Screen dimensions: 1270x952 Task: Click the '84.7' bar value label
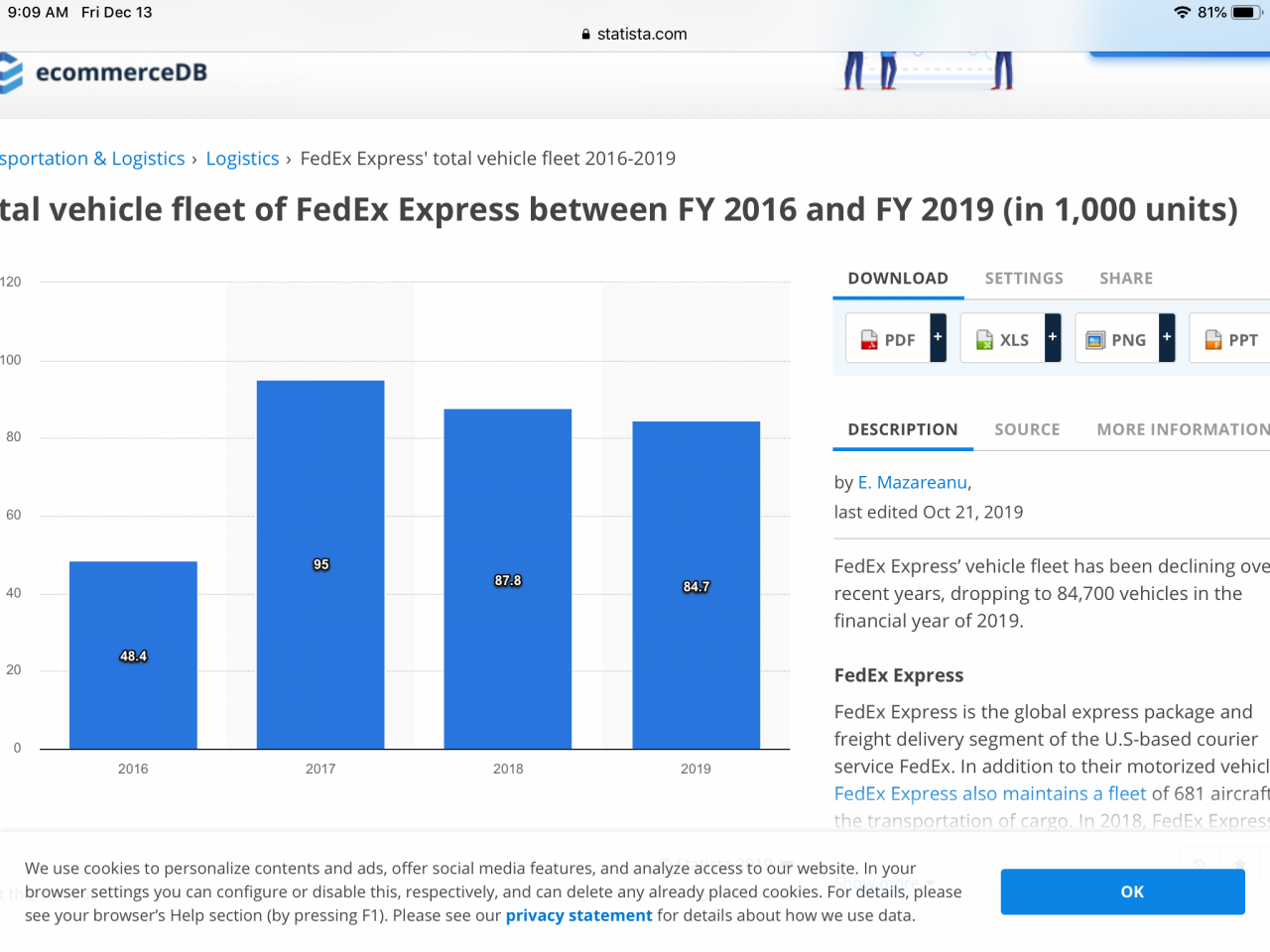tap(696, 586)
